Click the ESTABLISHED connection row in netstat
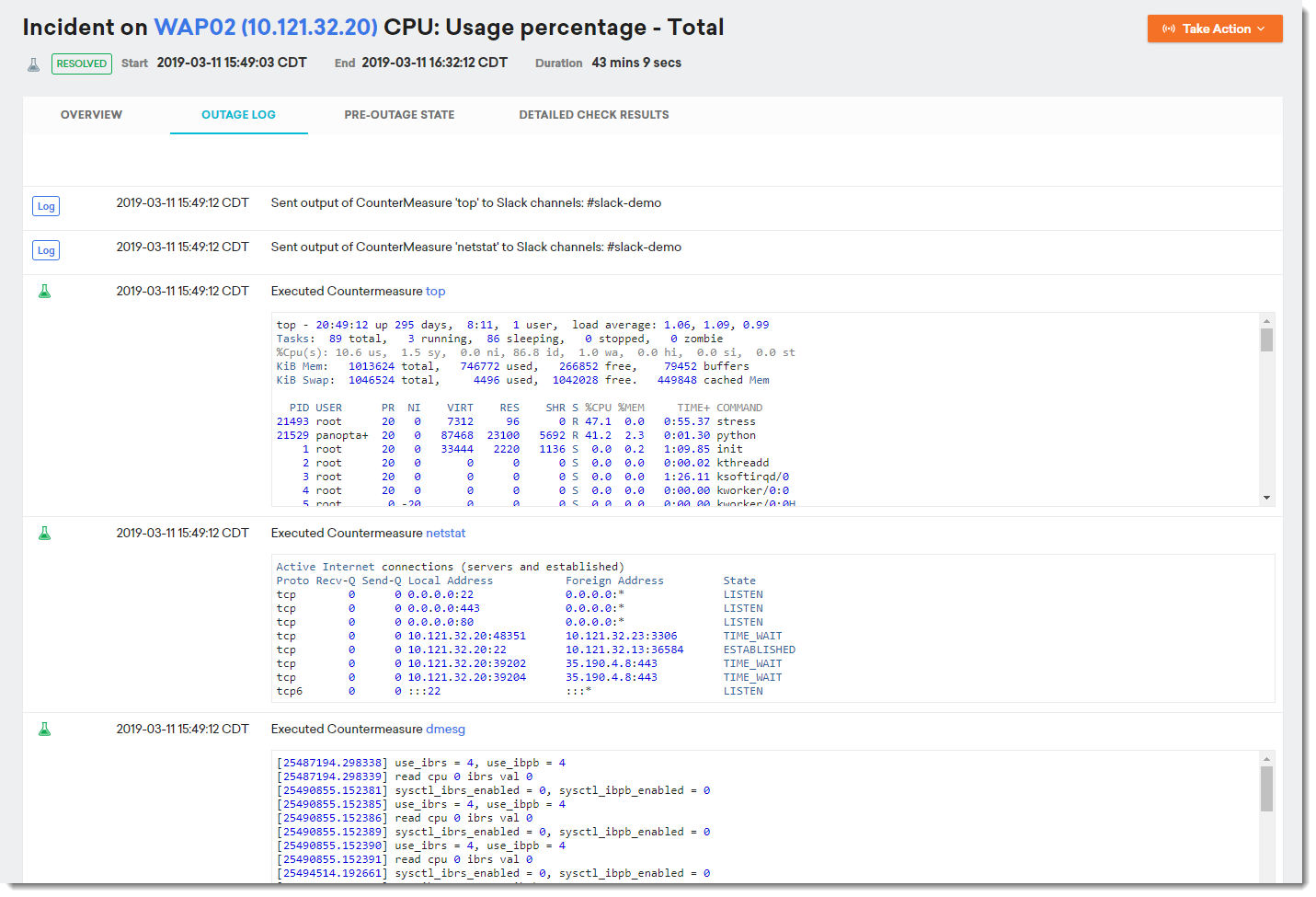1316x897 pixels. tap(536, 650)
